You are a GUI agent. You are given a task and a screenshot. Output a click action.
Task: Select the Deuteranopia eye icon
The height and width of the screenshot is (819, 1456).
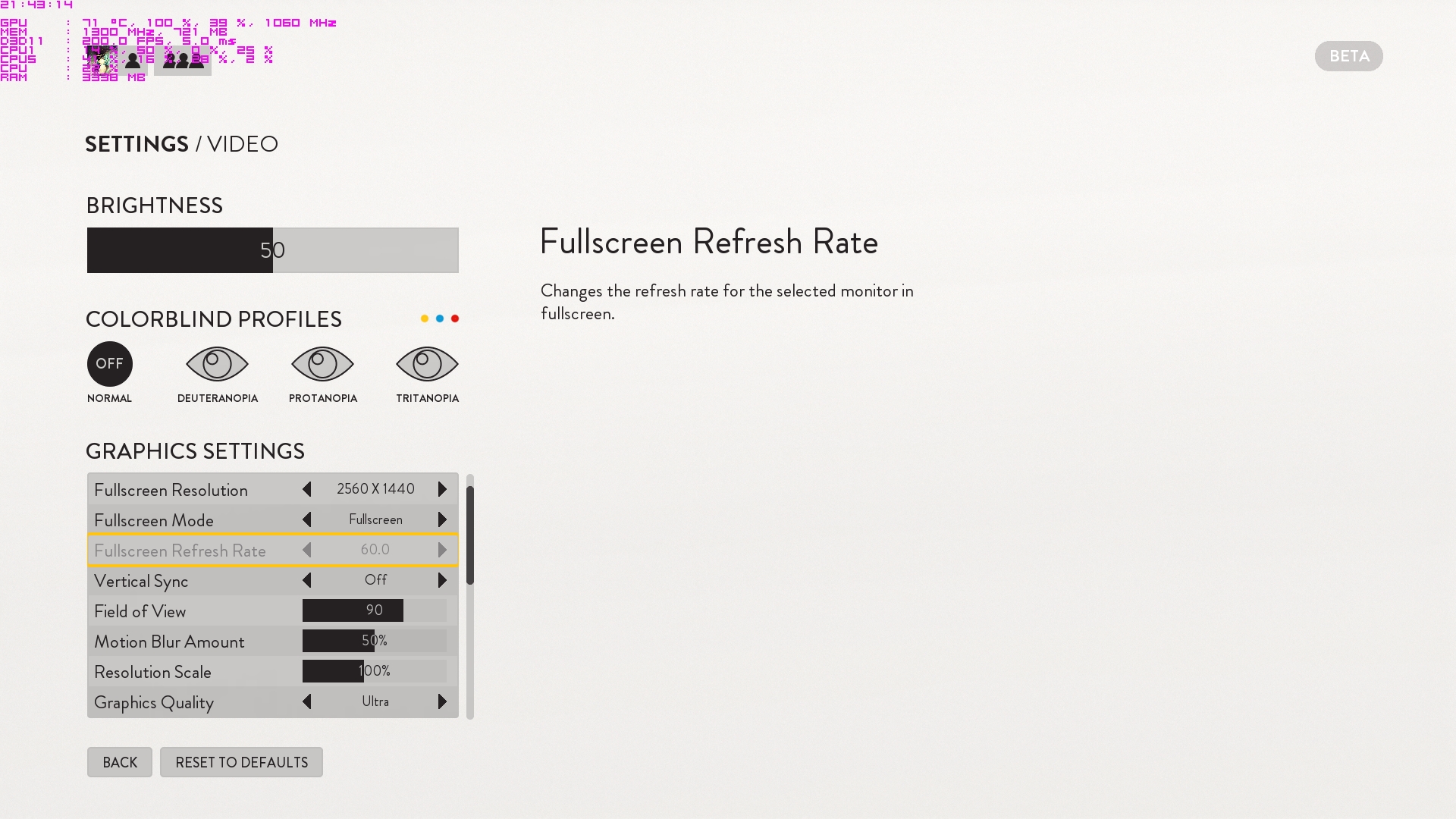(x=217, y=365)
